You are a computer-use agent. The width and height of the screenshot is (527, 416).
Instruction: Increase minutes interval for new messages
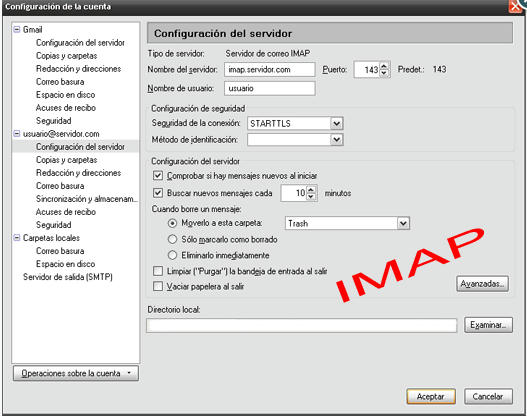pos(311,190)
